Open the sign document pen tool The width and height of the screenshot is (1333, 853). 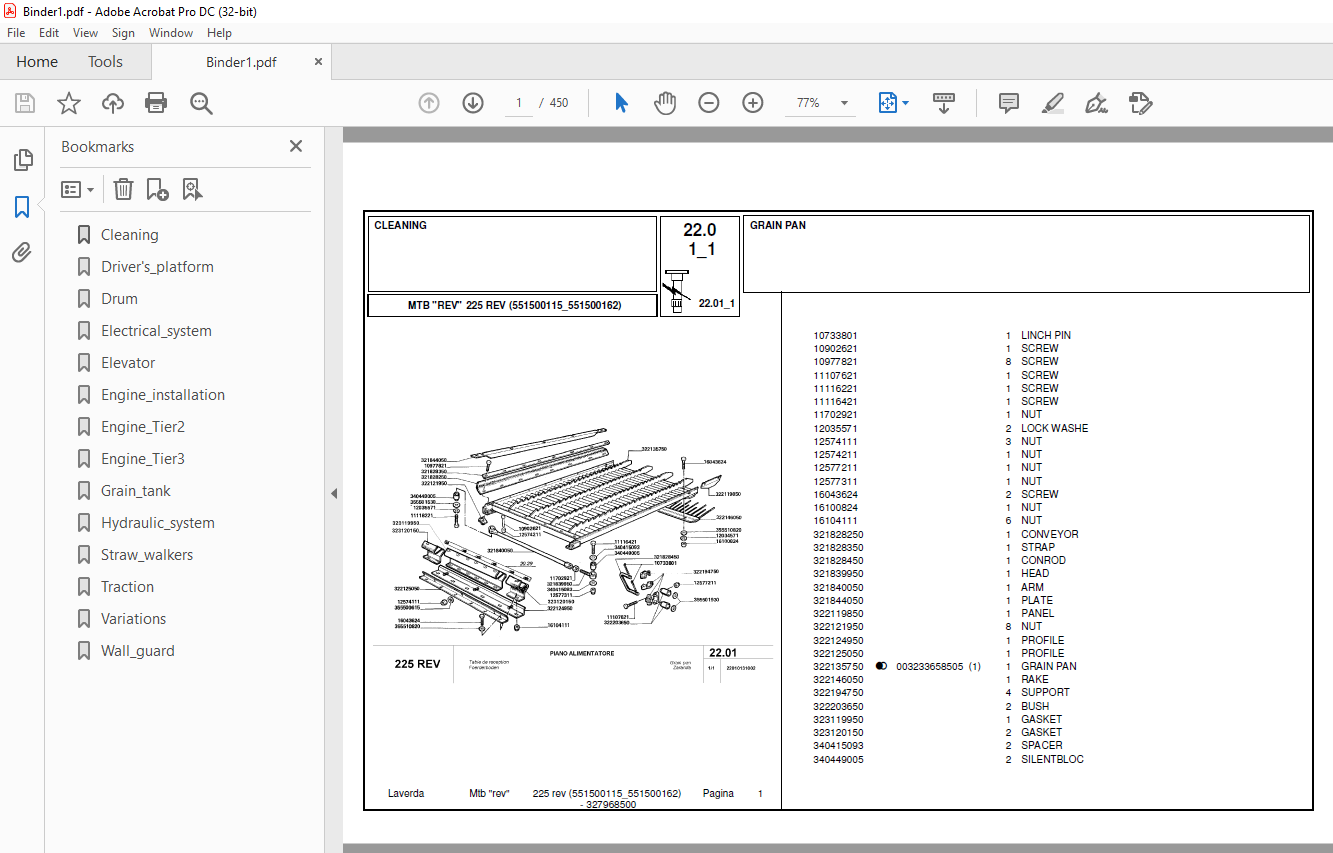1097,103
